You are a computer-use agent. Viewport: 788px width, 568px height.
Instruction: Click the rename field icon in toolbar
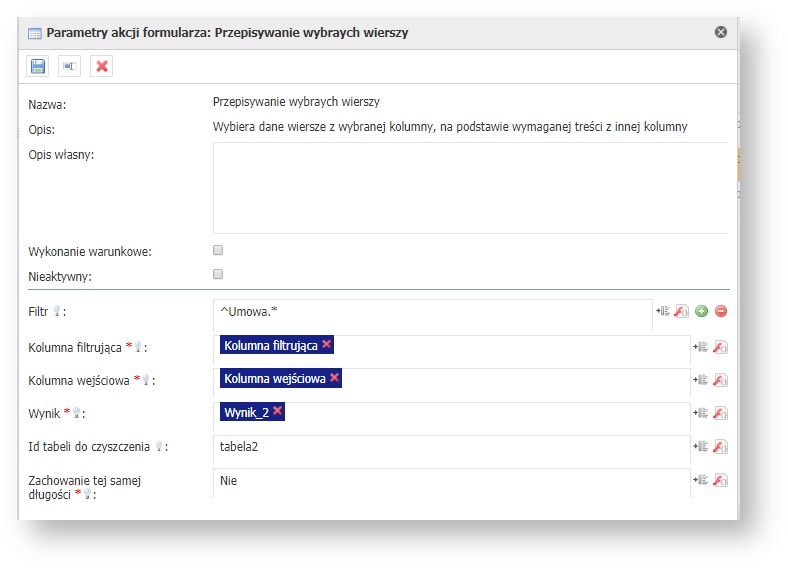click(x=69, y=66)
